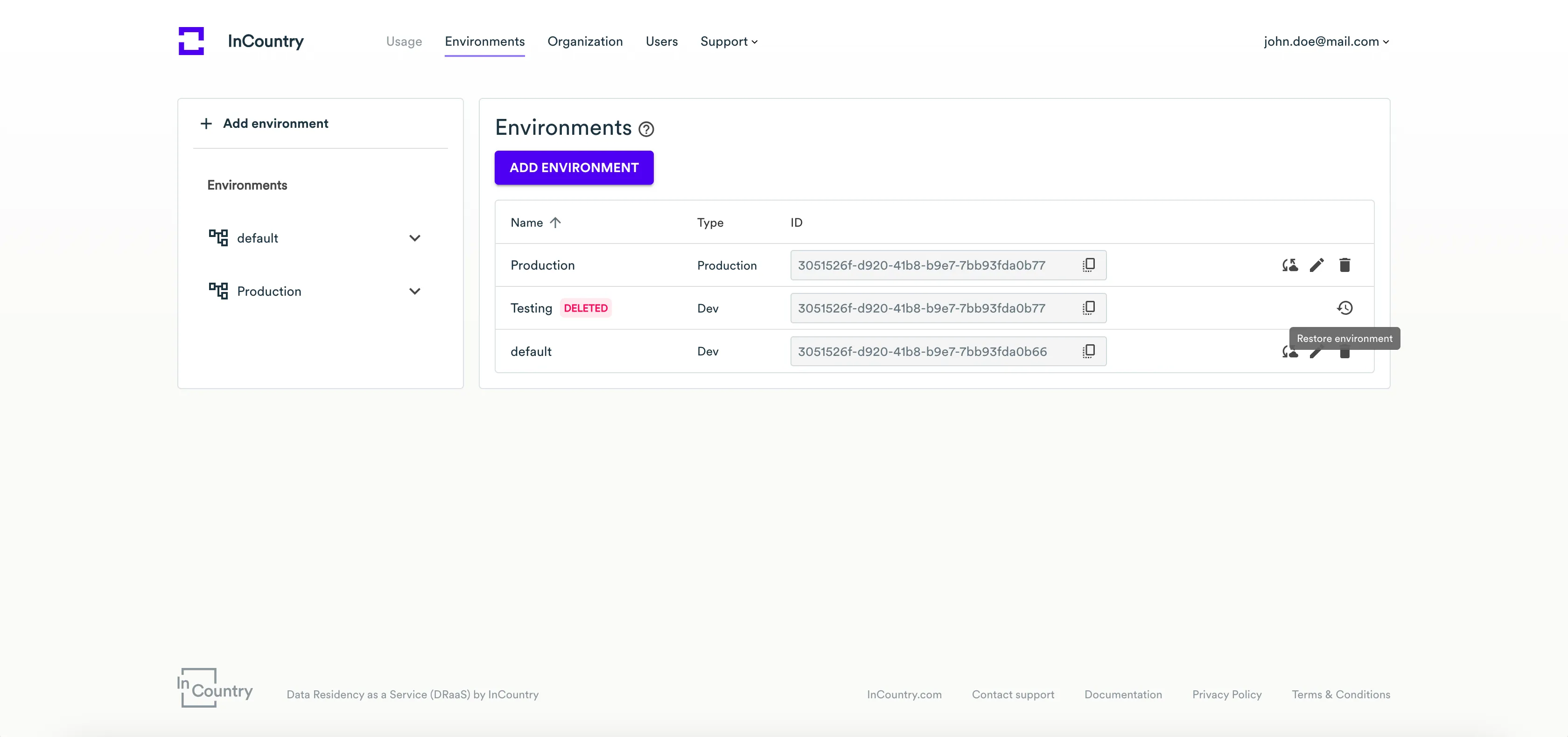Open the john.doe@mail.com account menu

click(1326, 42)
